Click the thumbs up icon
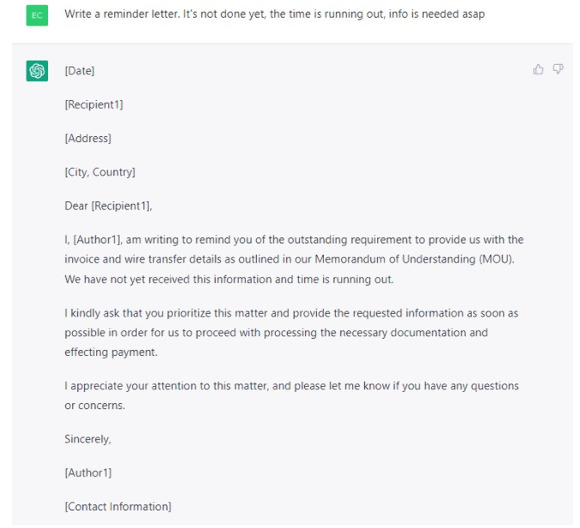Viewport: 580px width, 528px height. click(538, 69)
